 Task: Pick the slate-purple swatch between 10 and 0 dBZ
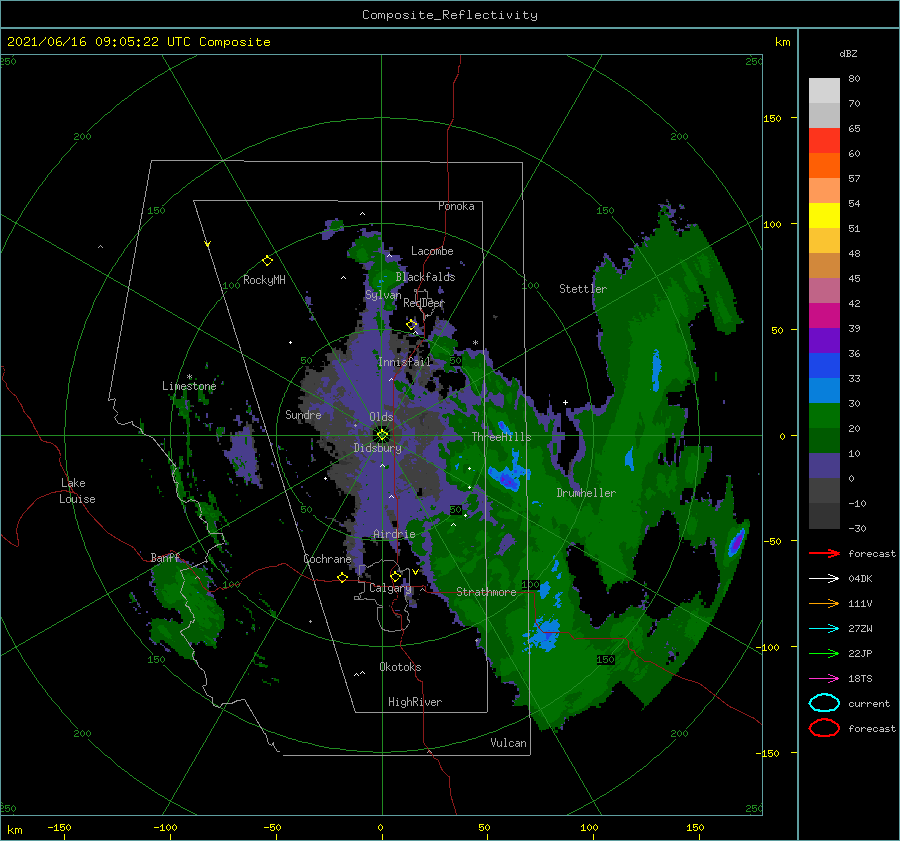click(824, 466)
